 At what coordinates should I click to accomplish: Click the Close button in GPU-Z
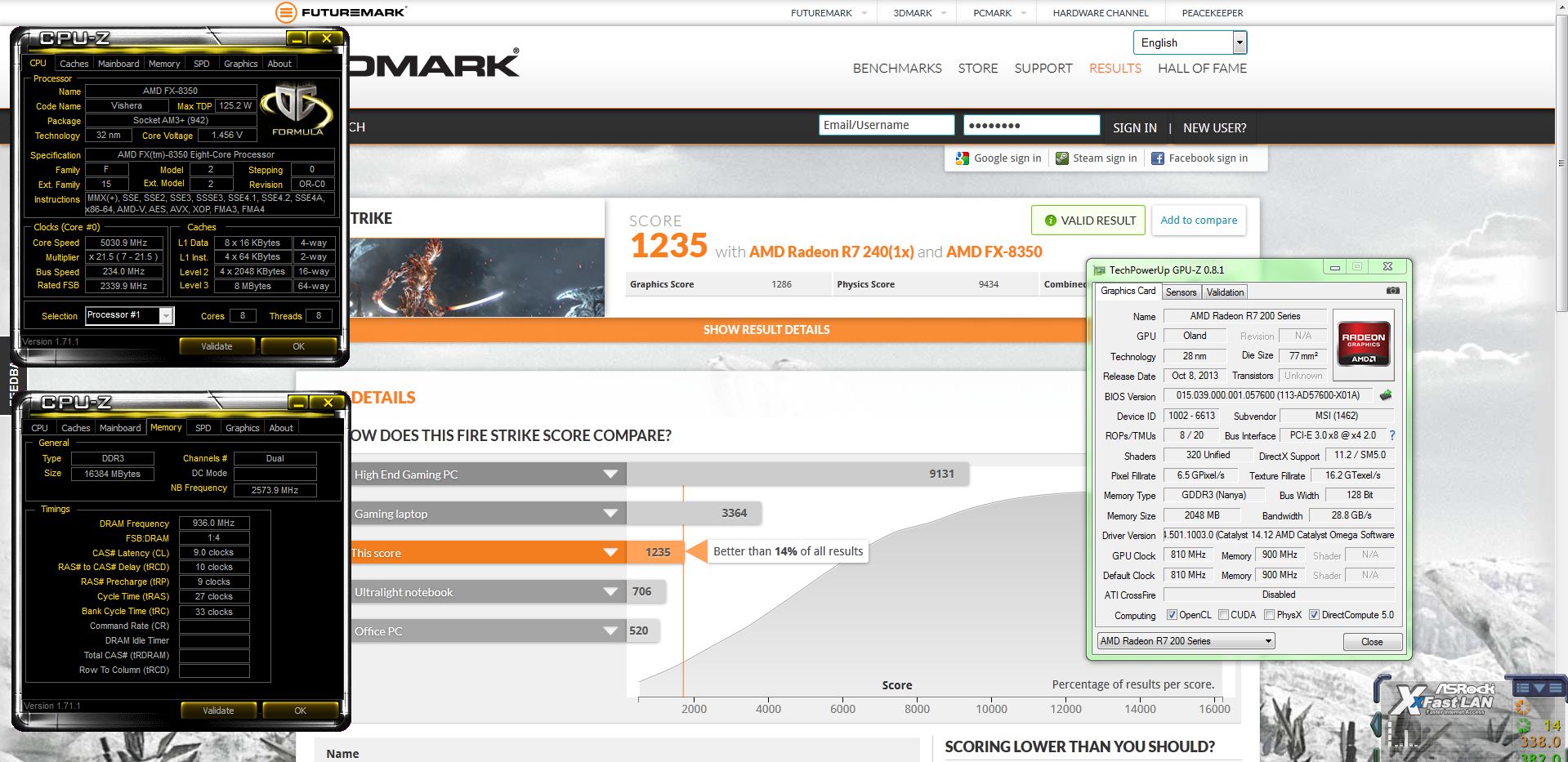[1372, 642]
